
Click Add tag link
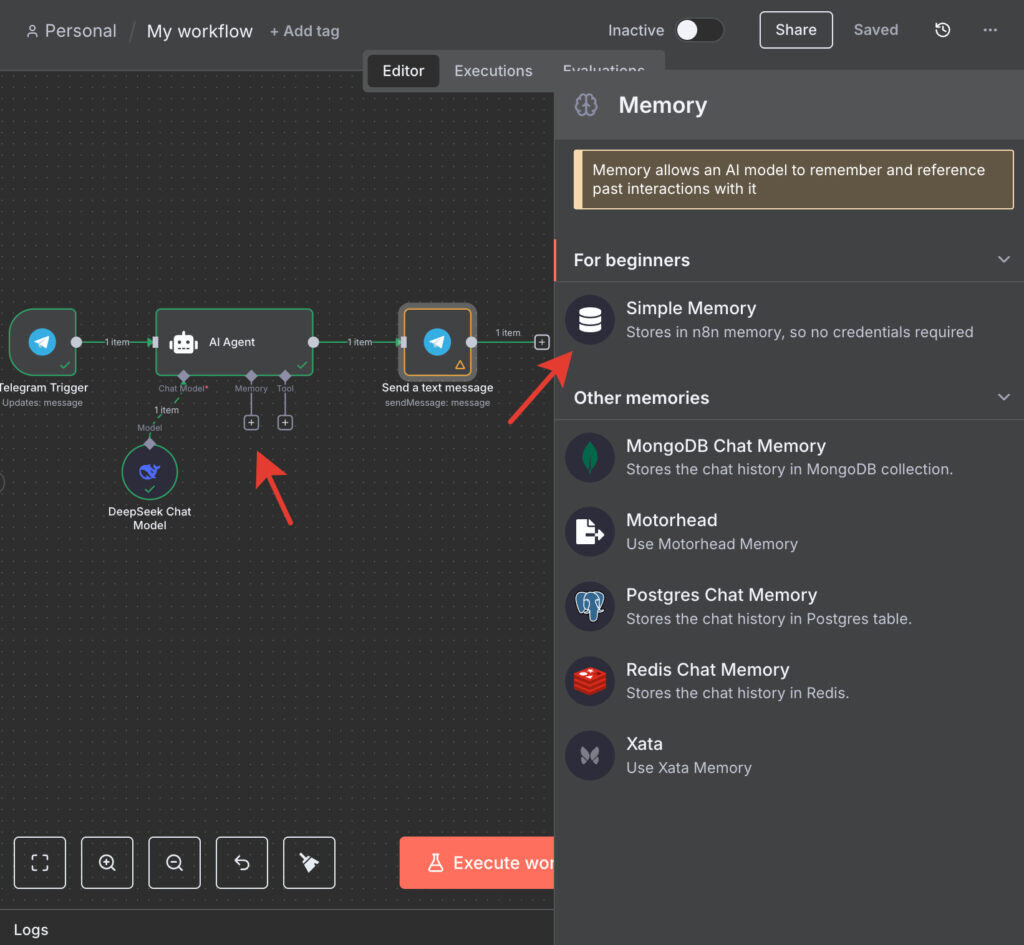click(305, 31)
